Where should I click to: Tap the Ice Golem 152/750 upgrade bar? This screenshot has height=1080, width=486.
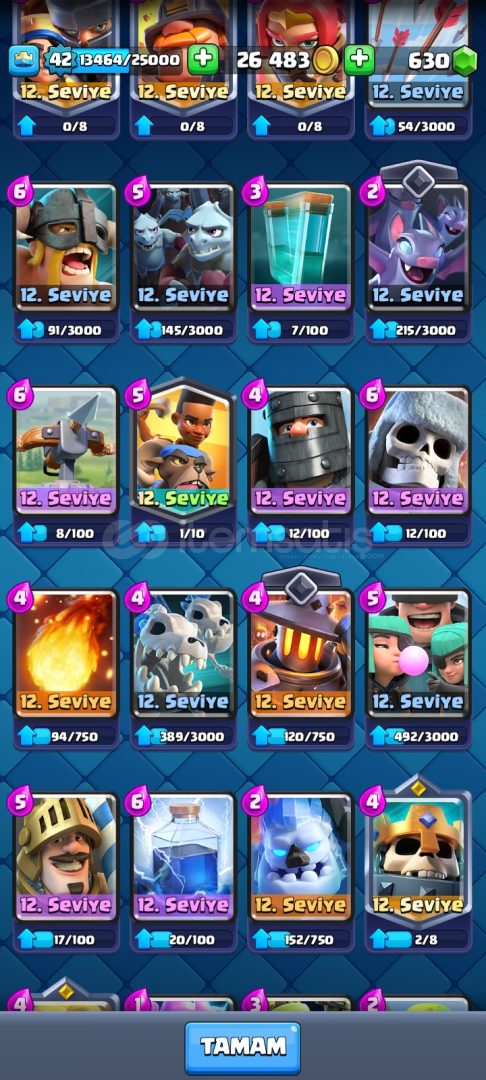point(301,939)
